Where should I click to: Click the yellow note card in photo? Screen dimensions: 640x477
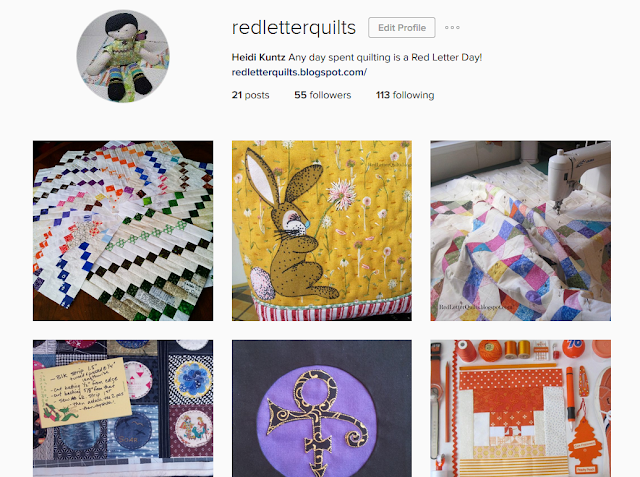[x=83, y=393]
